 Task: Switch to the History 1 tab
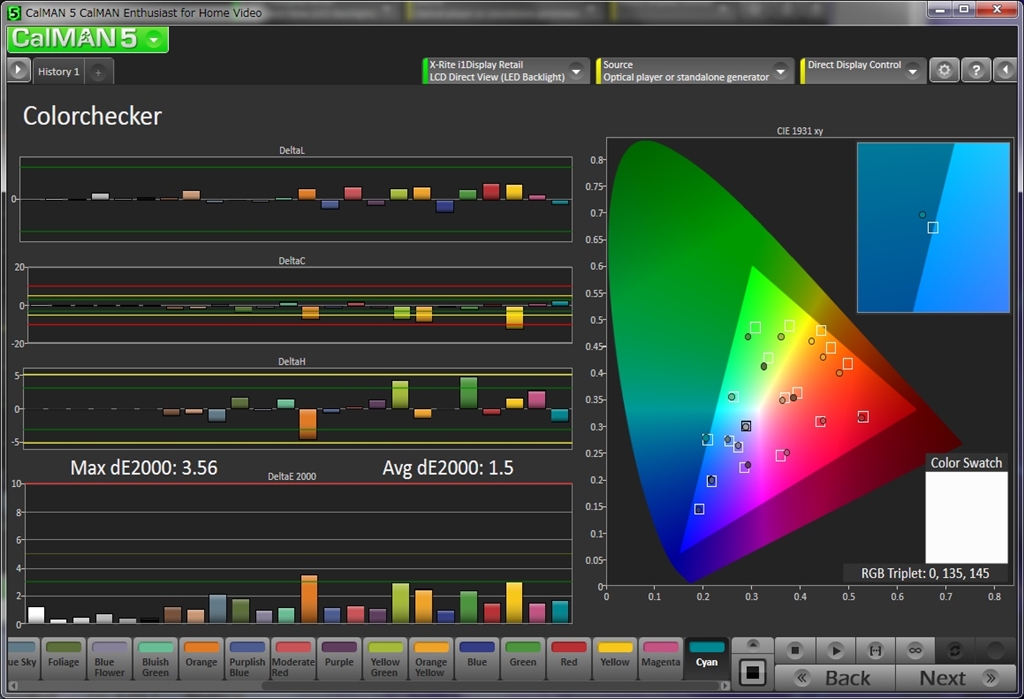click(58, 72)
